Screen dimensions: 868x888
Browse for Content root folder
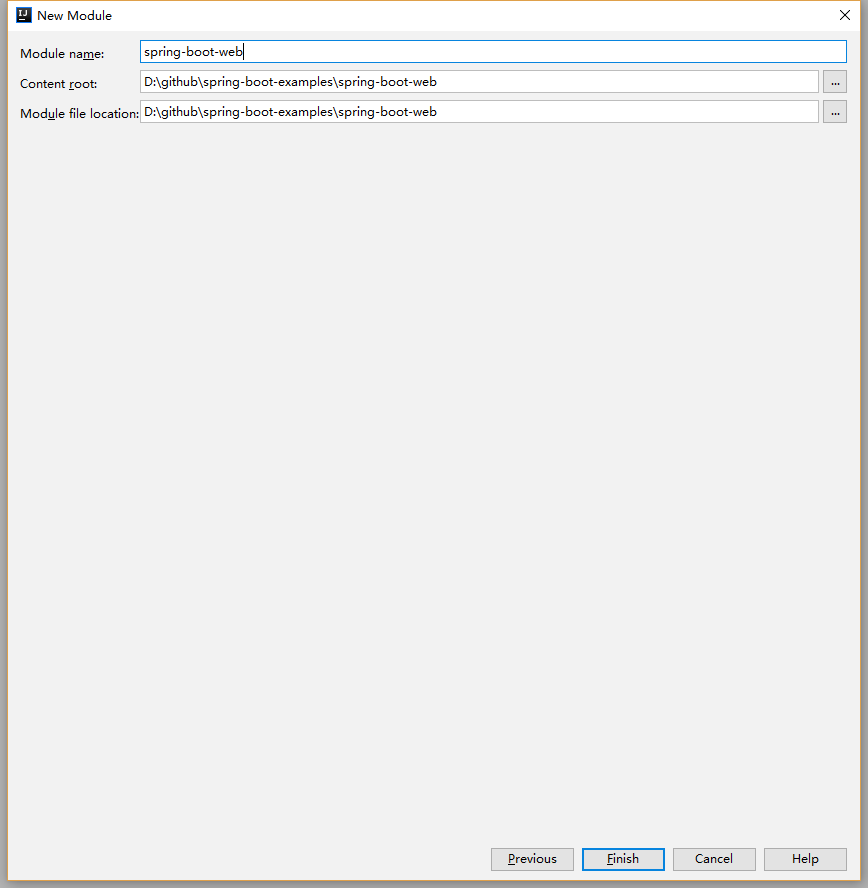click(835, 82)
